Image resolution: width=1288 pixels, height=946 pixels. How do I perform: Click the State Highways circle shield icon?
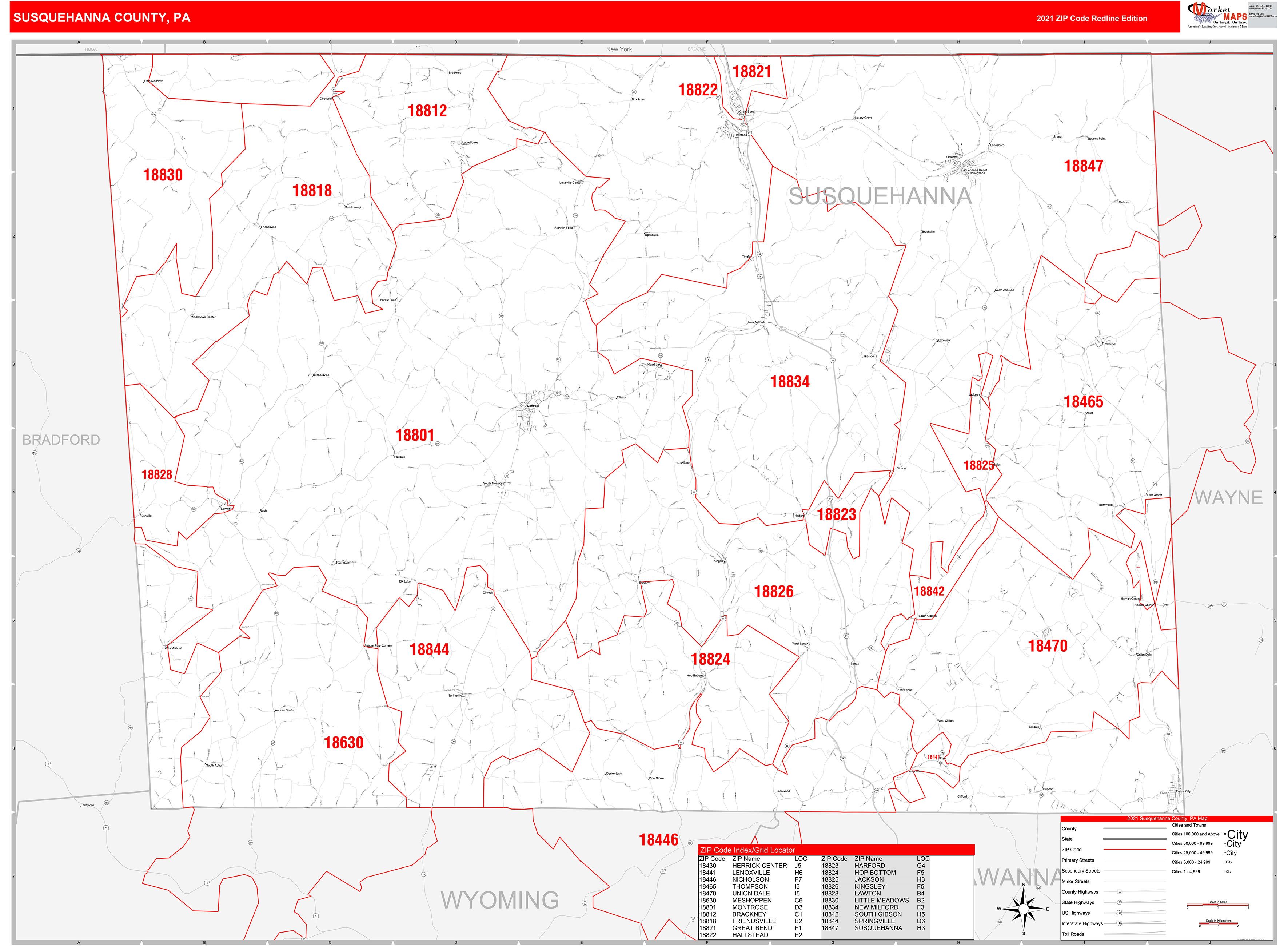coord(1120,902)
